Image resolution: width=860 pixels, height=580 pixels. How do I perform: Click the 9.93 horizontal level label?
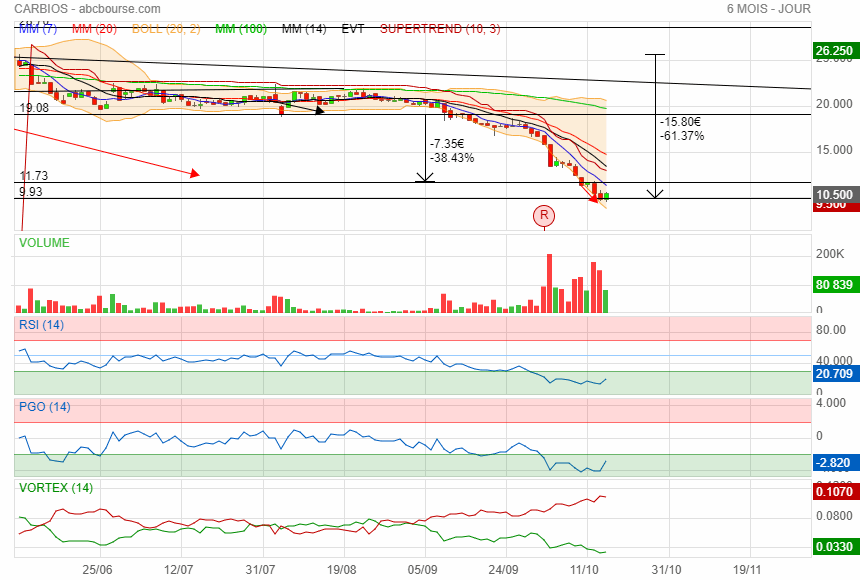click(x=31, y=192)
